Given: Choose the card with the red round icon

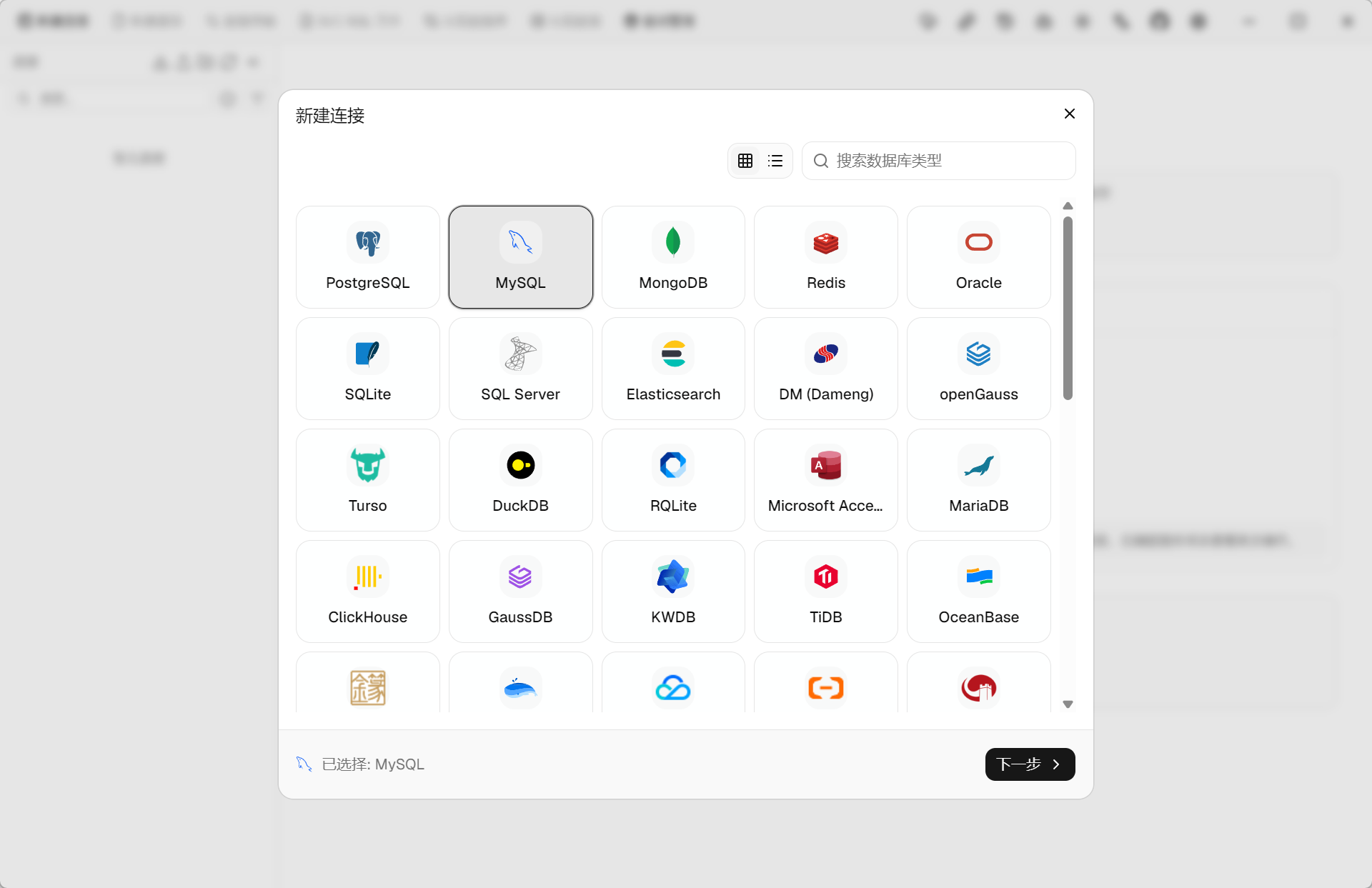Looking at the screenshot, I should point(979,683).
